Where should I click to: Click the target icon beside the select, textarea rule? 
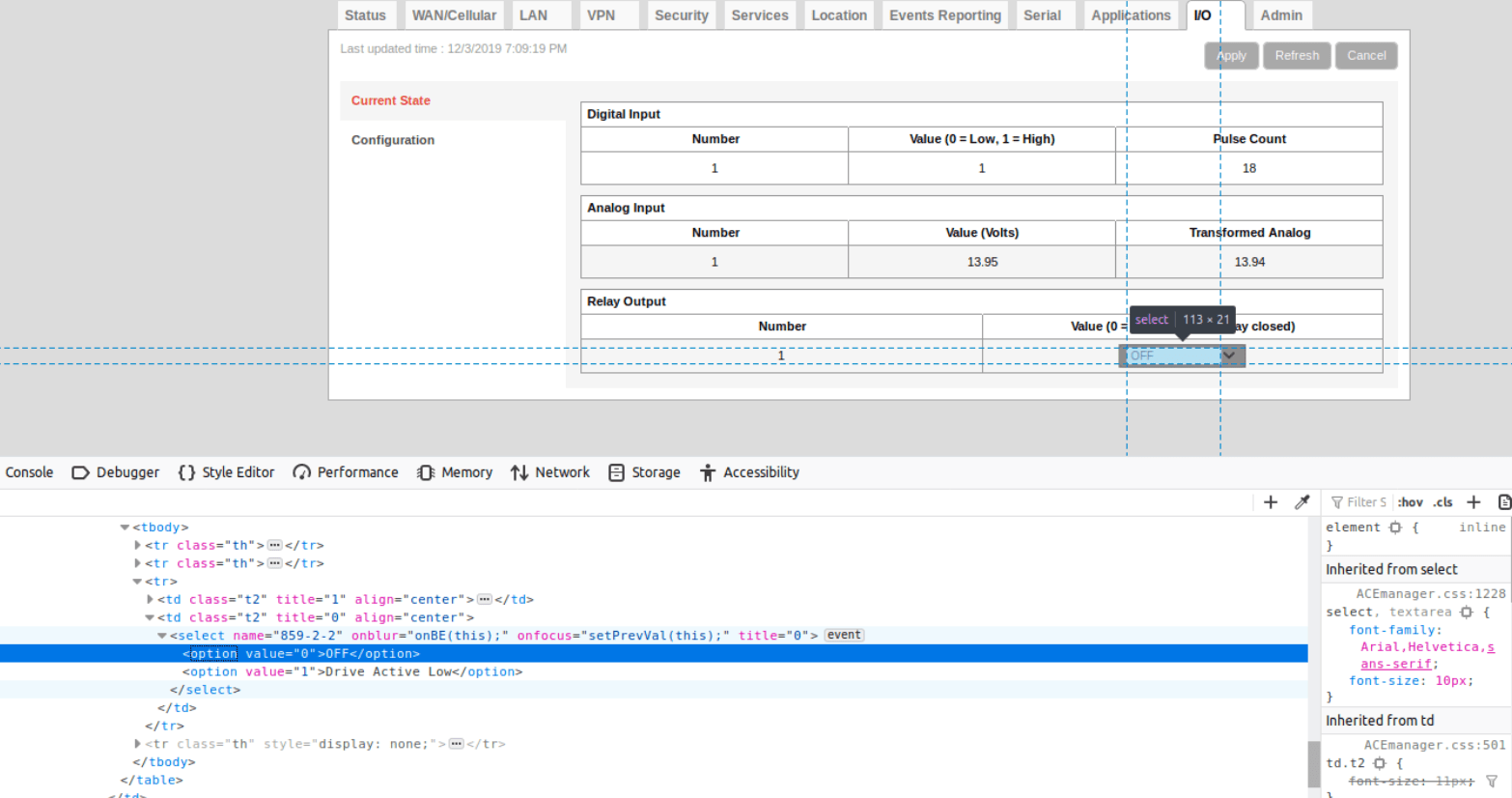pyautogui.click(x=1466, y=612)
